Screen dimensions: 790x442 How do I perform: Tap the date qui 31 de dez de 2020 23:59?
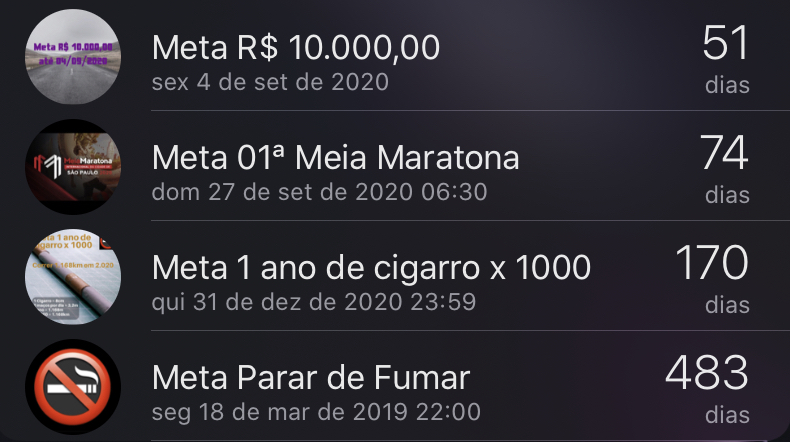pyautogui.click(x=314, y=301)
